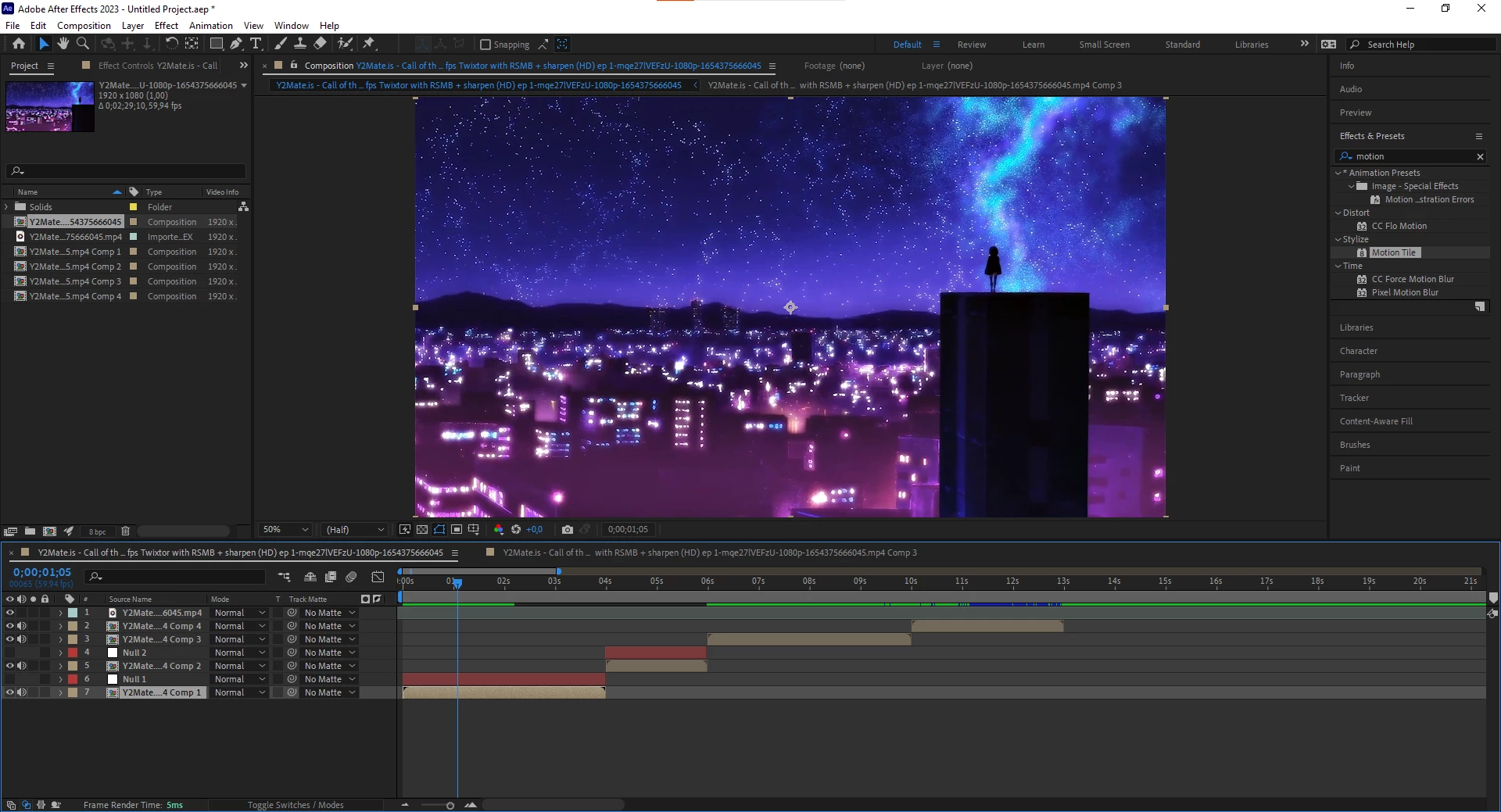Change label color swatch of Null 2 layer
The height and width of the screenshot is (812, 1501).
point(73,653)
